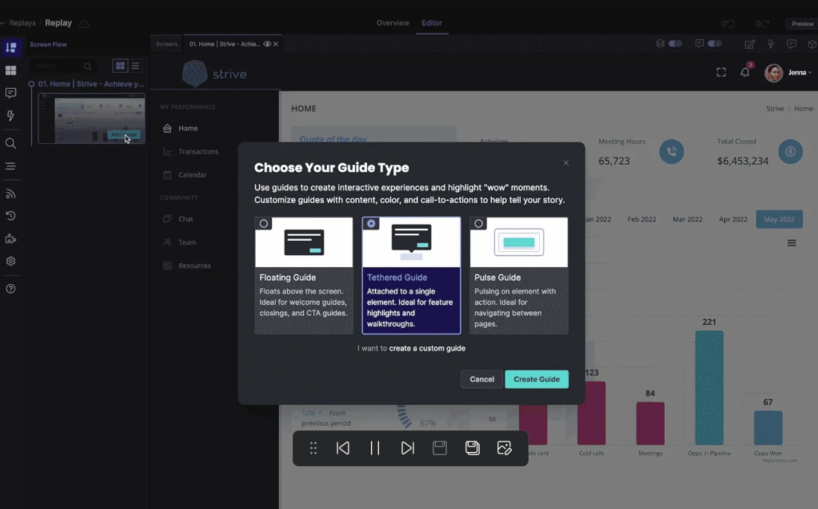Click the create a custom guide link
Viewport: 818px width, 509px height.
(x=427, y=348)
